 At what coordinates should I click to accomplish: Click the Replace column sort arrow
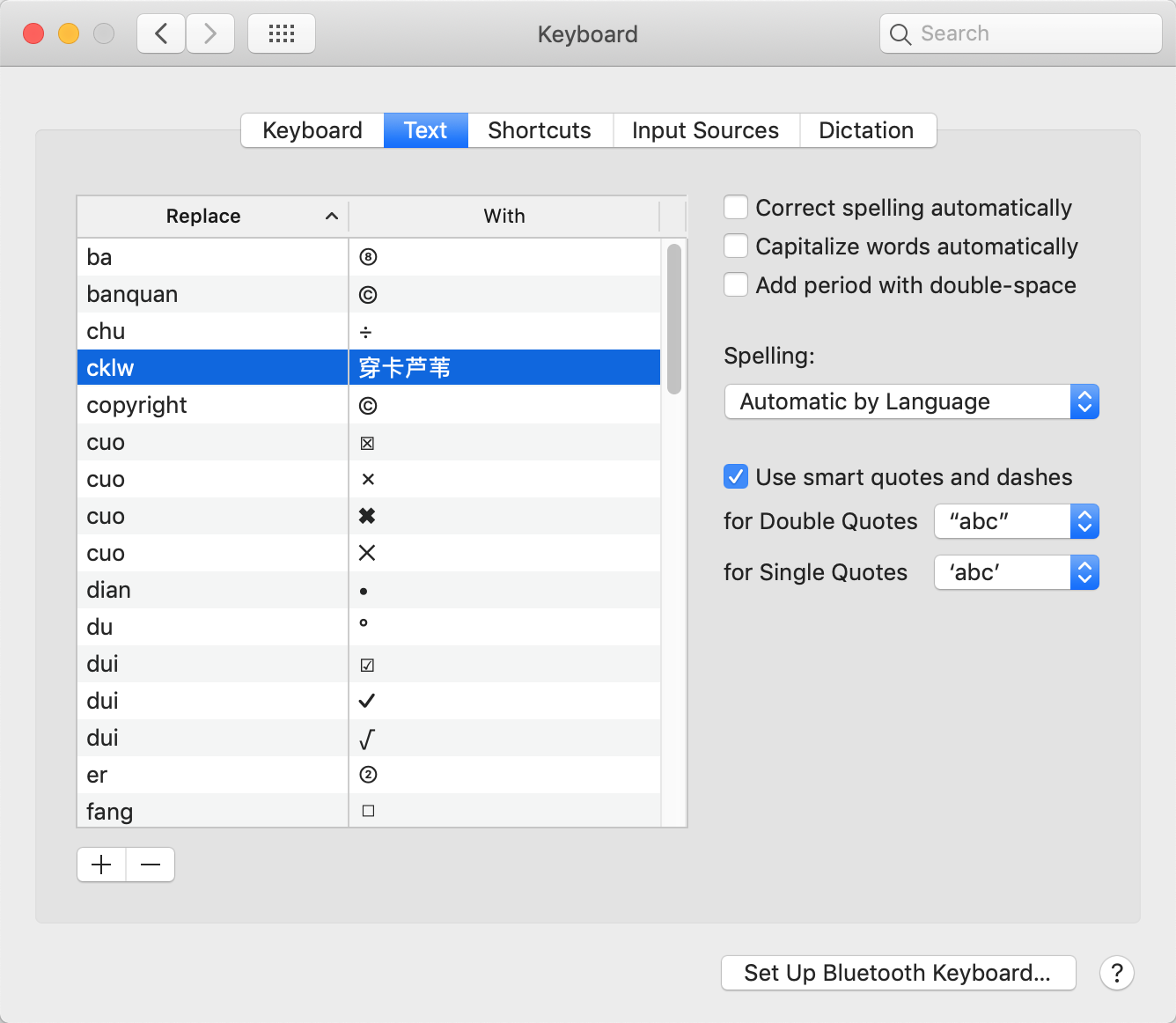(332, 217)
